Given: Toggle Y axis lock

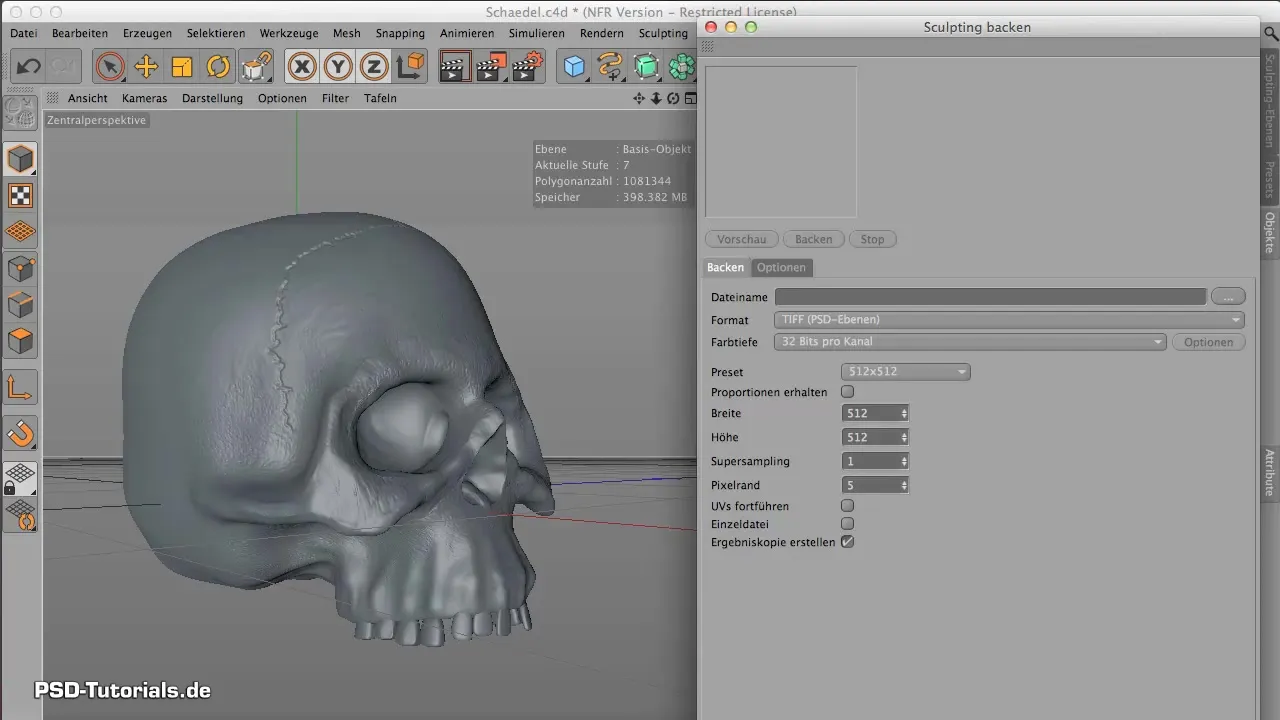Looking at the screenshot, I should 338,67.
